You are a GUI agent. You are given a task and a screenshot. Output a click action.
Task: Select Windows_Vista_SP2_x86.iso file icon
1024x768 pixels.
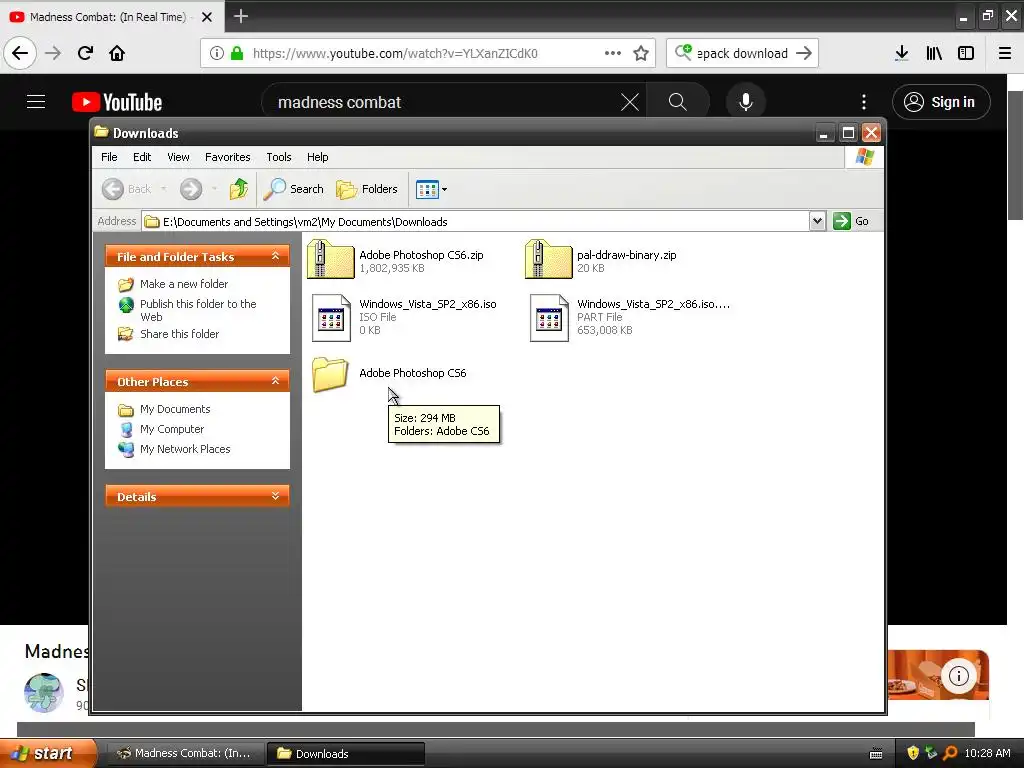(x=331, y=318)
